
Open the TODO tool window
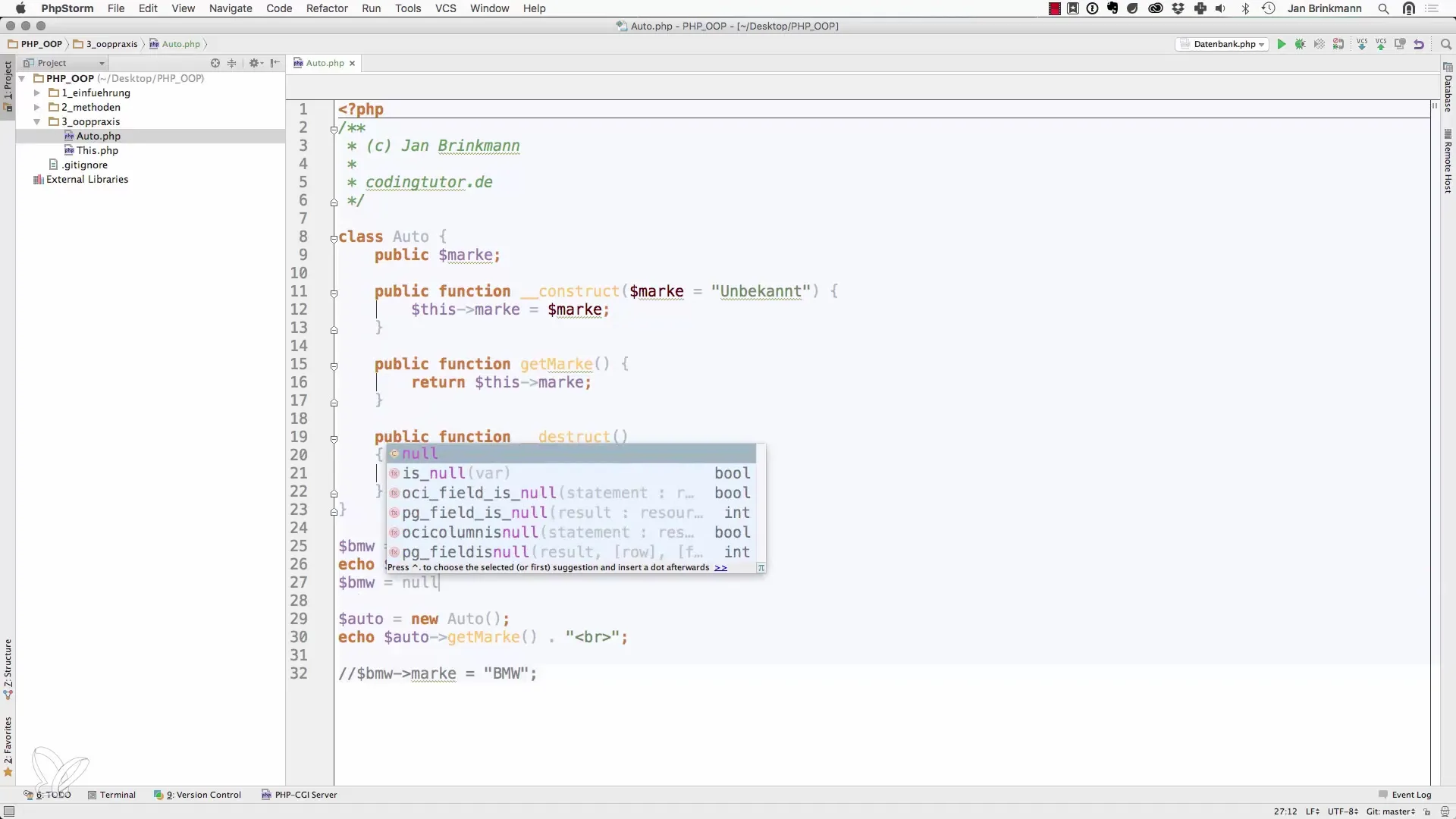tap(47, 795)
